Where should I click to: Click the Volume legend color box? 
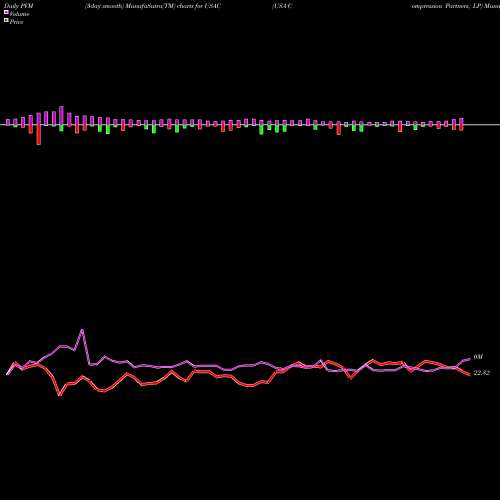pos(6,12)
